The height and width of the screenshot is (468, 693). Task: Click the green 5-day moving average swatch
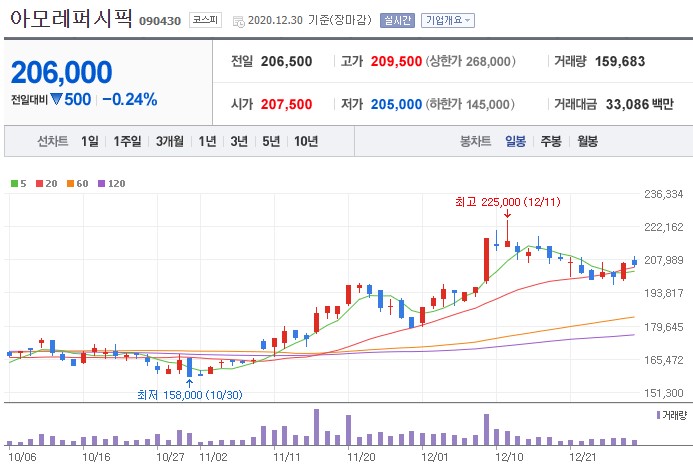coord(15,183)
